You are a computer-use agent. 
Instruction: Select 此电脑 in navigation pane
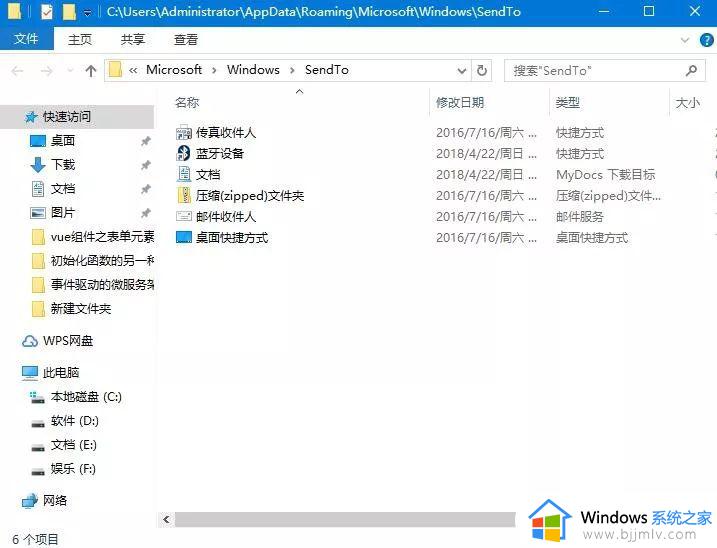(x=61, y=372)
